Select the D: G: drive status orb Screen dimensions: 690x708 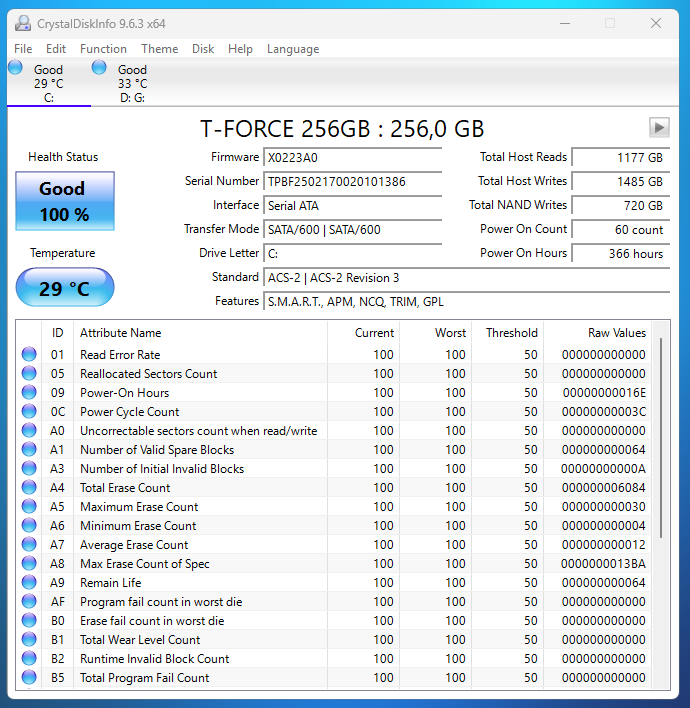[x=99, y=67]
